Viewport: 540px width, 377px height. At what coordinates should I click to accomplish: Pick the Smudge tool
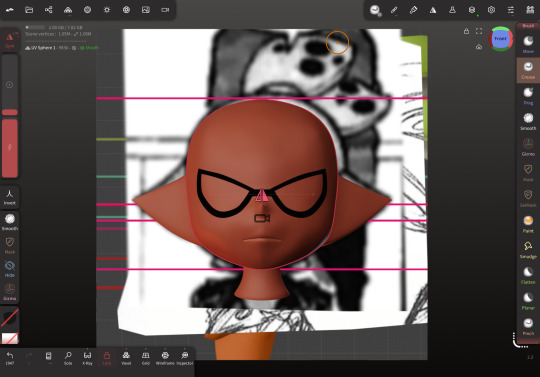click(x=528, y=250)
